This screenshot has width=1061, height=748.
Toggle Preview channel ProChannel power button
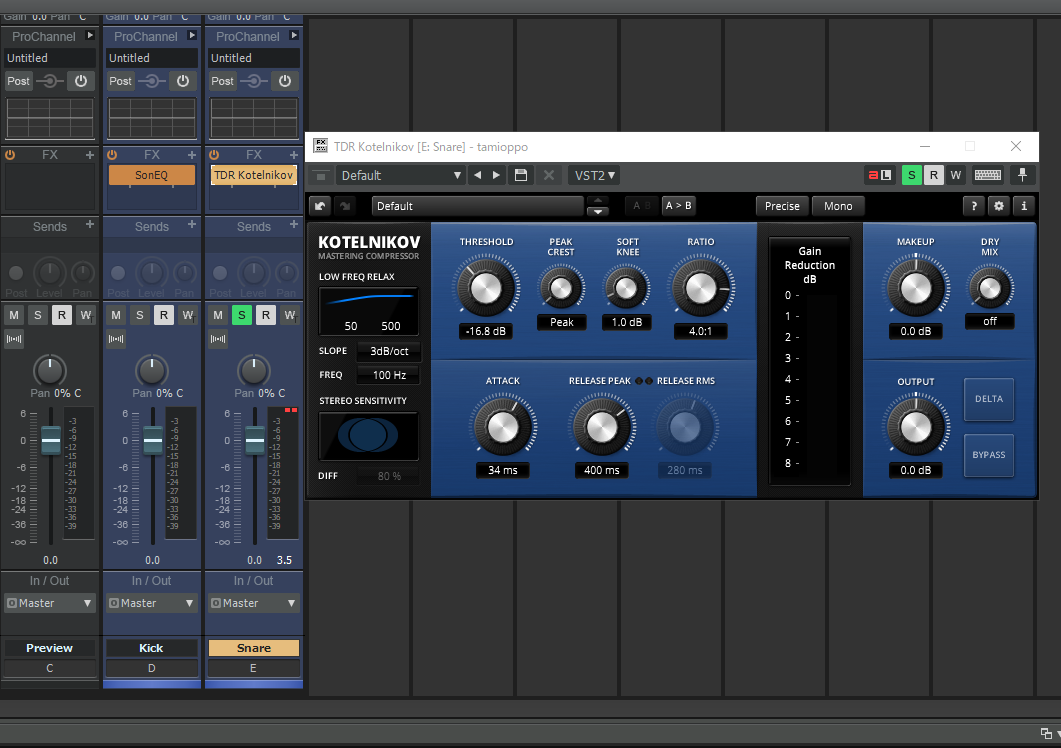pos(81,81)
